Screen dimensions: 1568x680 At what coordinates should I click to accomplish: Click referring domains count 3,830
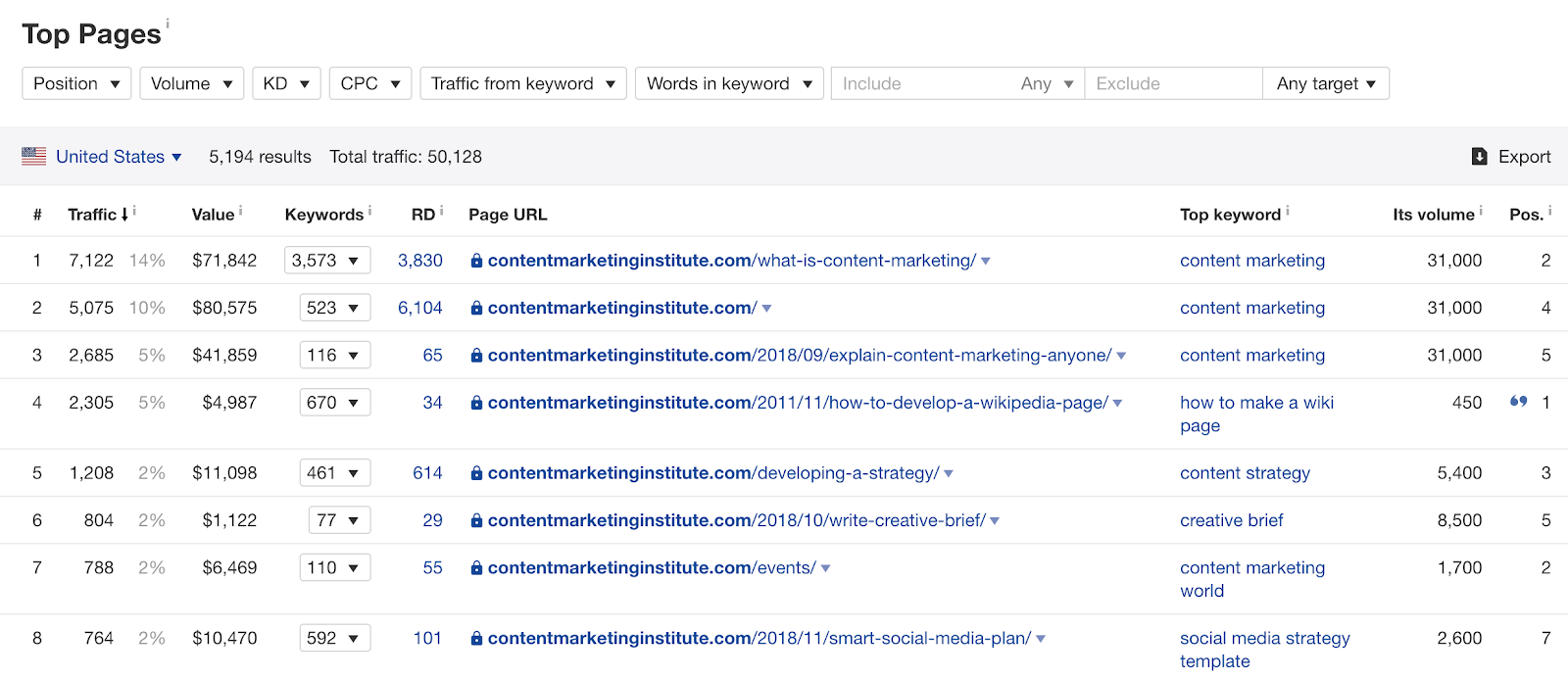click(420, 261)
